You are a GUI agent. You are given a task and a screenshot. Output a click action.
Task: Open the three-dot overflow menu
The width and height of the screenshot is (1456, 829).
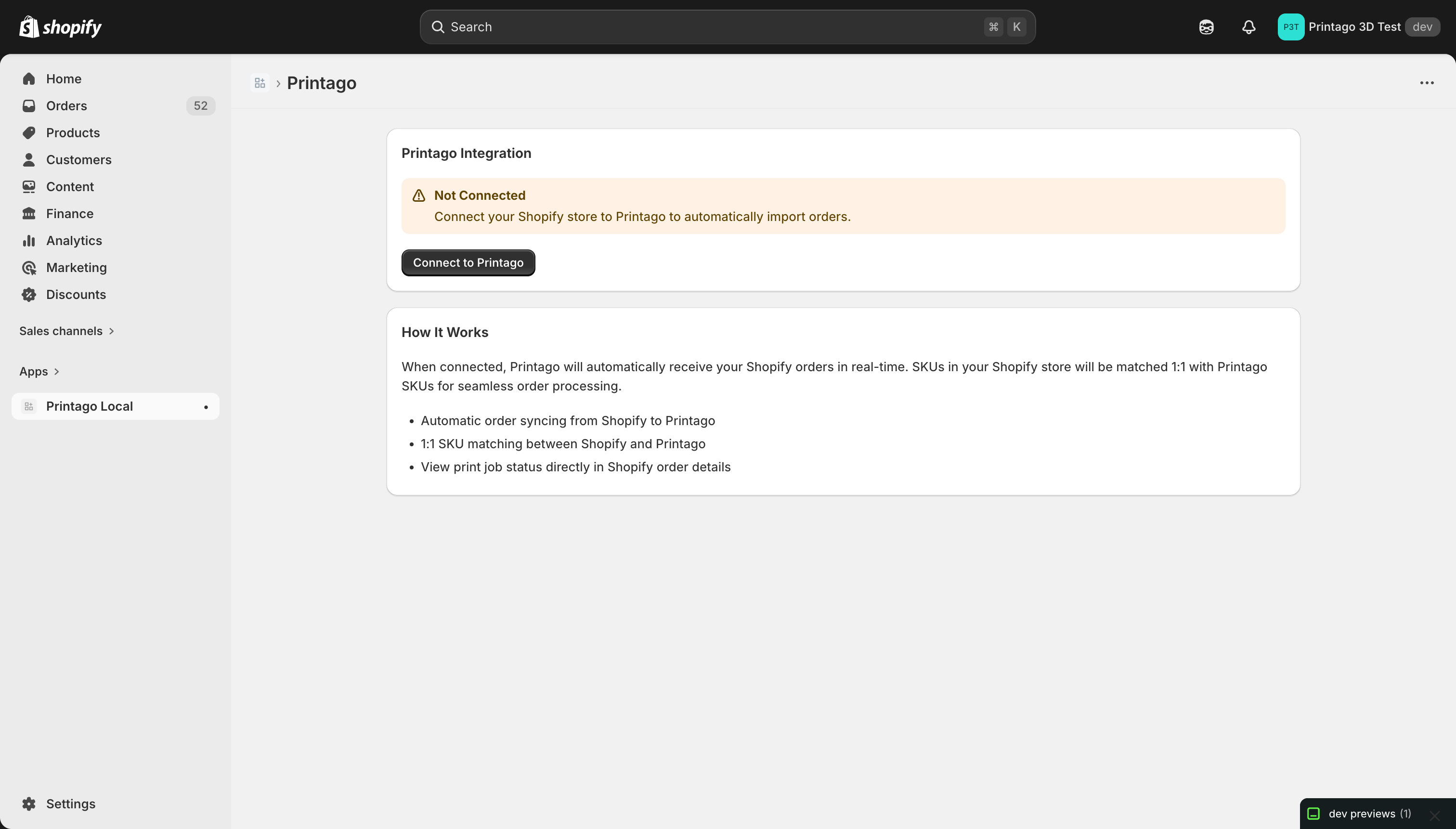(1427, 82)
